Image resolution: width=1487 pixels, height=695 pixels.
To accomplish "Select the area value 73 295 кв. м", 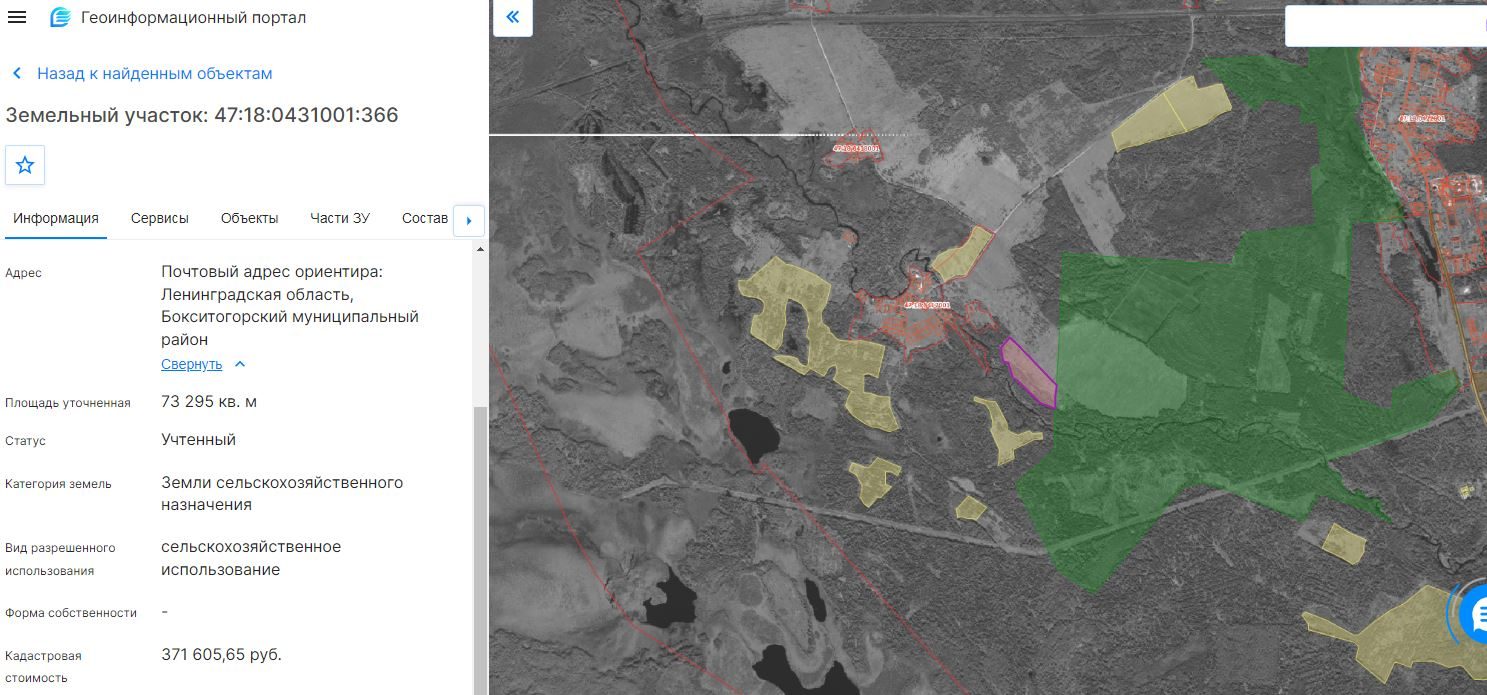I will coord(209,402).
